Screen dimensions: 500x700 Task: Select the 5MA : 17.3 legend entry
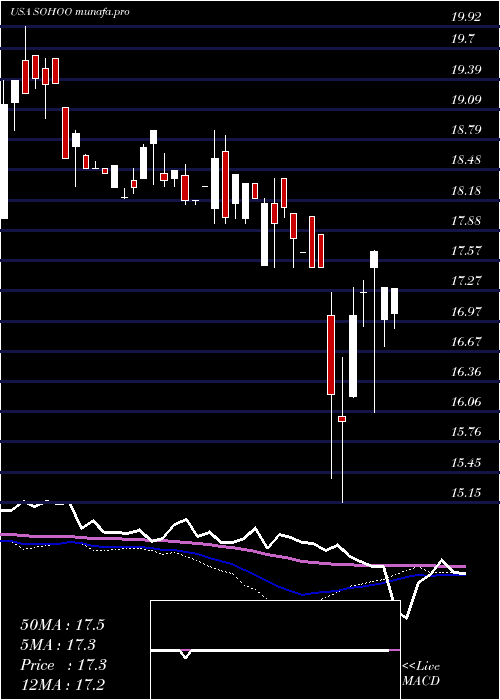[58, 645]
